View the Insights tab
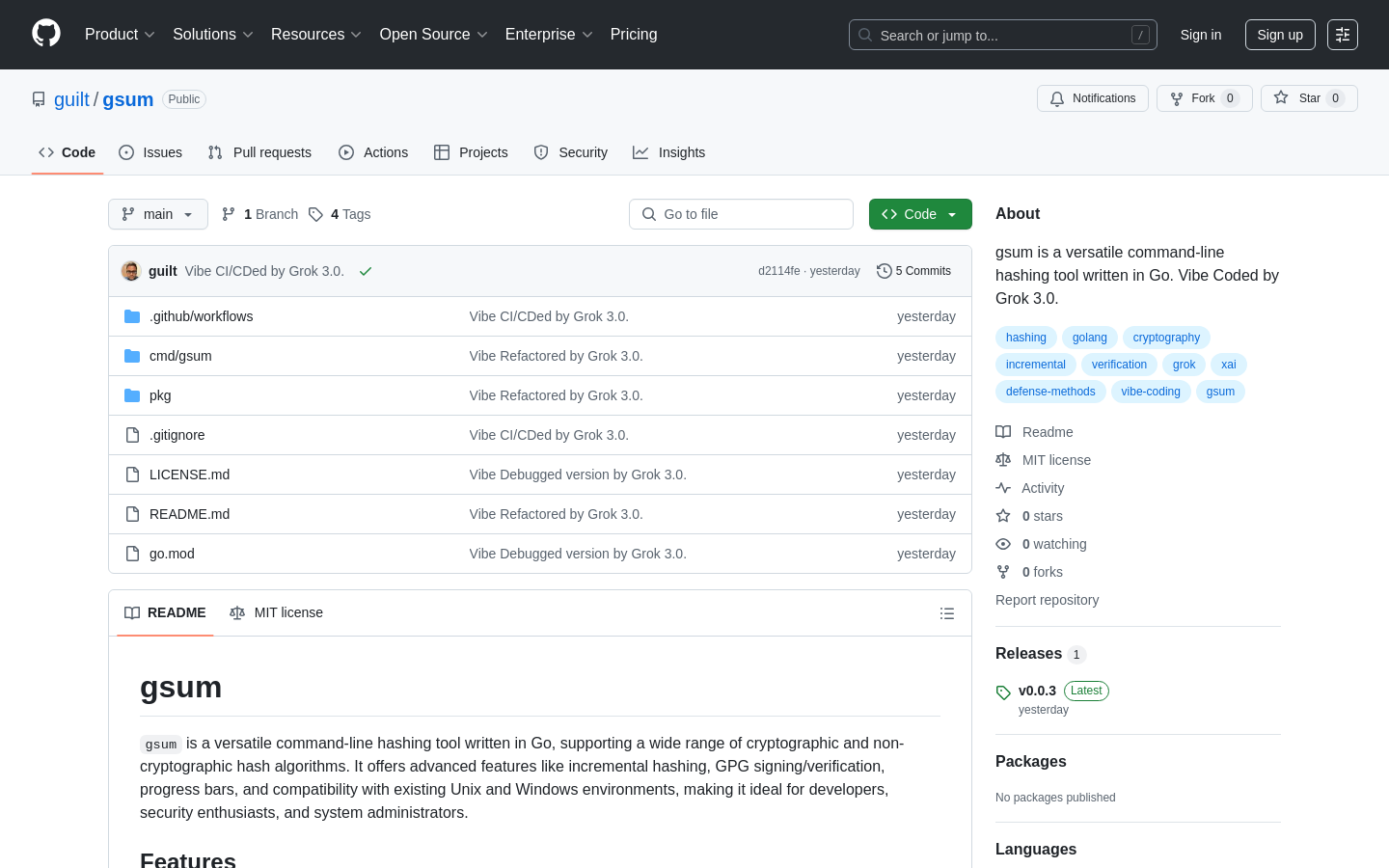Image resolution: width=1389 pixels, height=868 pixels. pos(668,152)
